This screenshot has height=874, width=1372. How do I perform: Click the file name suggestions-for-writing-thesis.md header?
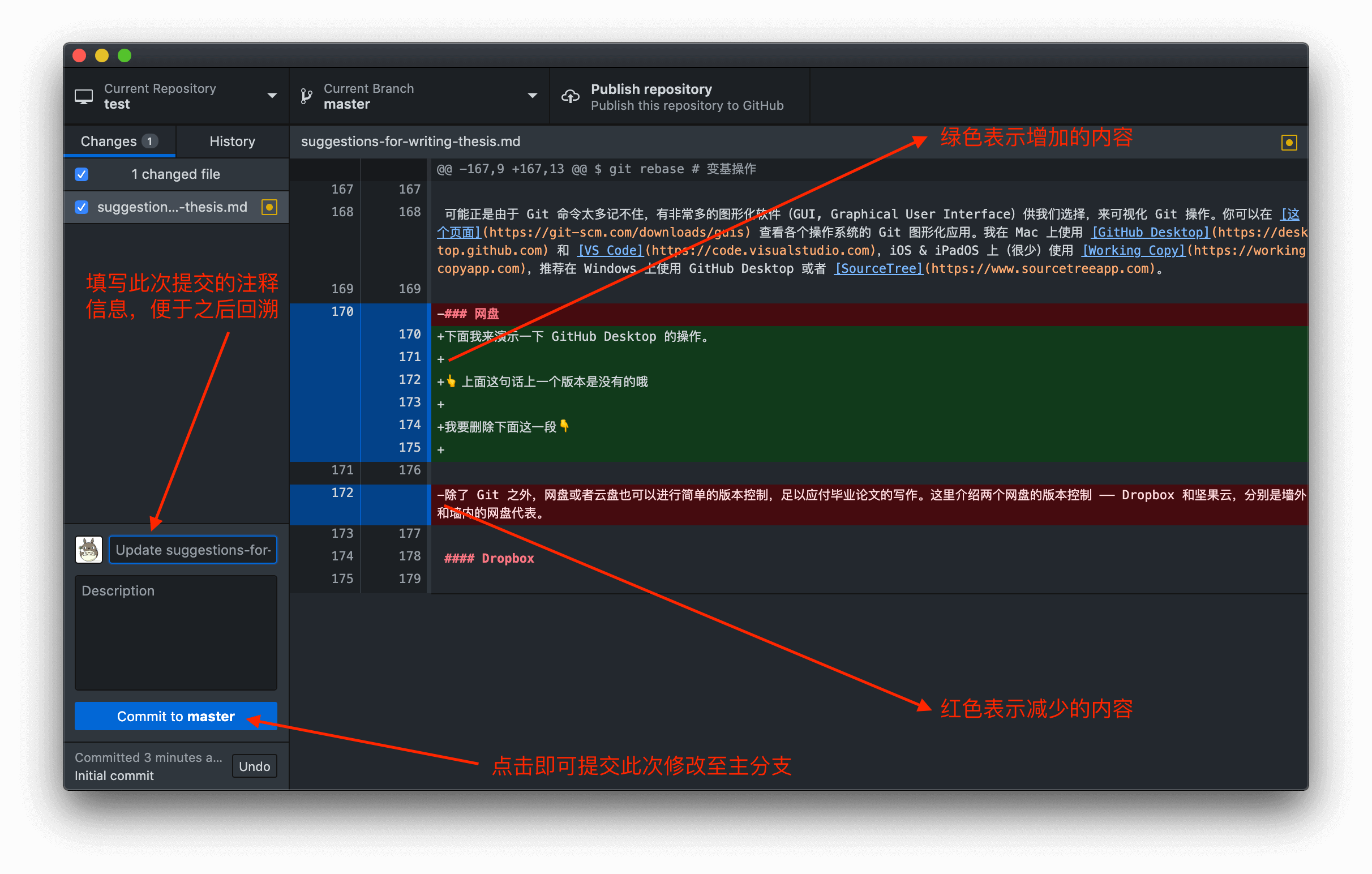pyautogui.click(x=410, y=142)
